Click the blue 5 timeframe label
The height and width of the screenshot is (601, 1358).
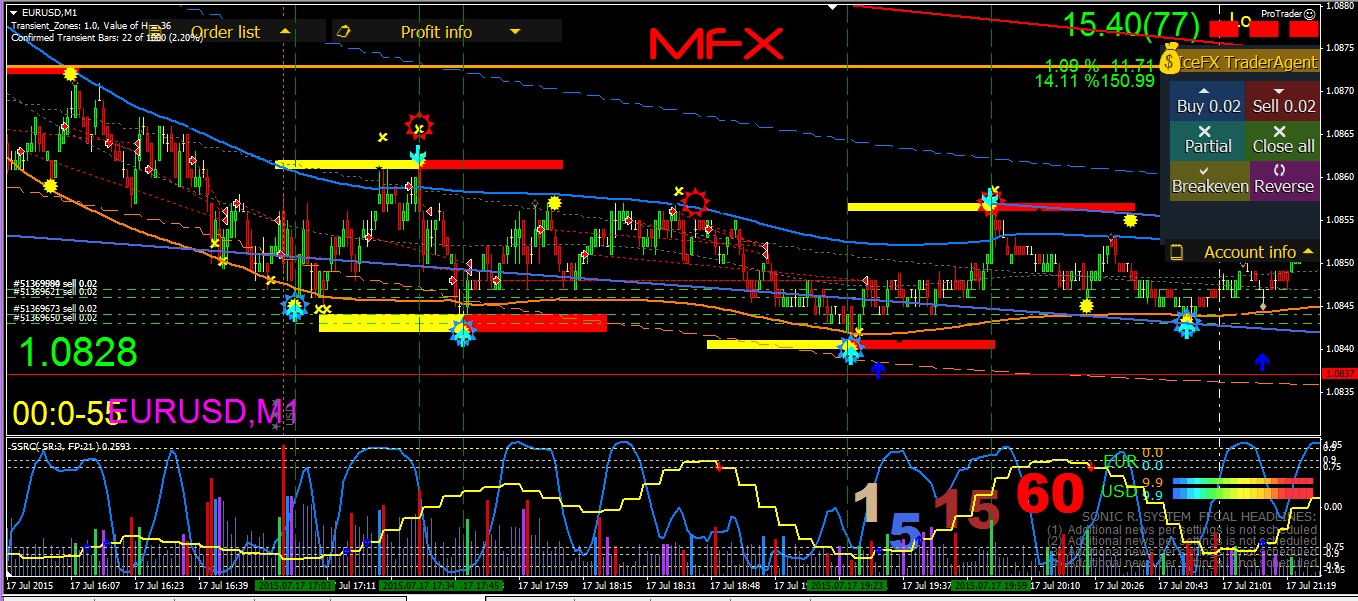pyautogui.click(x=906, y=532)
